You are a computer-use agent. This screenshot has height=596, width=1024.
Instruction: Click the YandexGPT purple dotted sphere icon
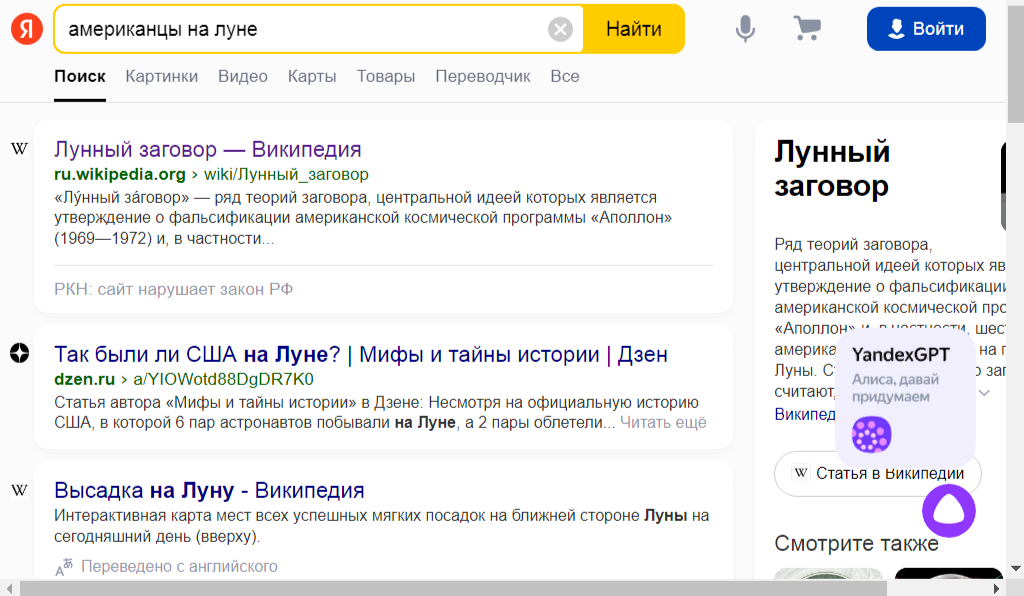871,434
